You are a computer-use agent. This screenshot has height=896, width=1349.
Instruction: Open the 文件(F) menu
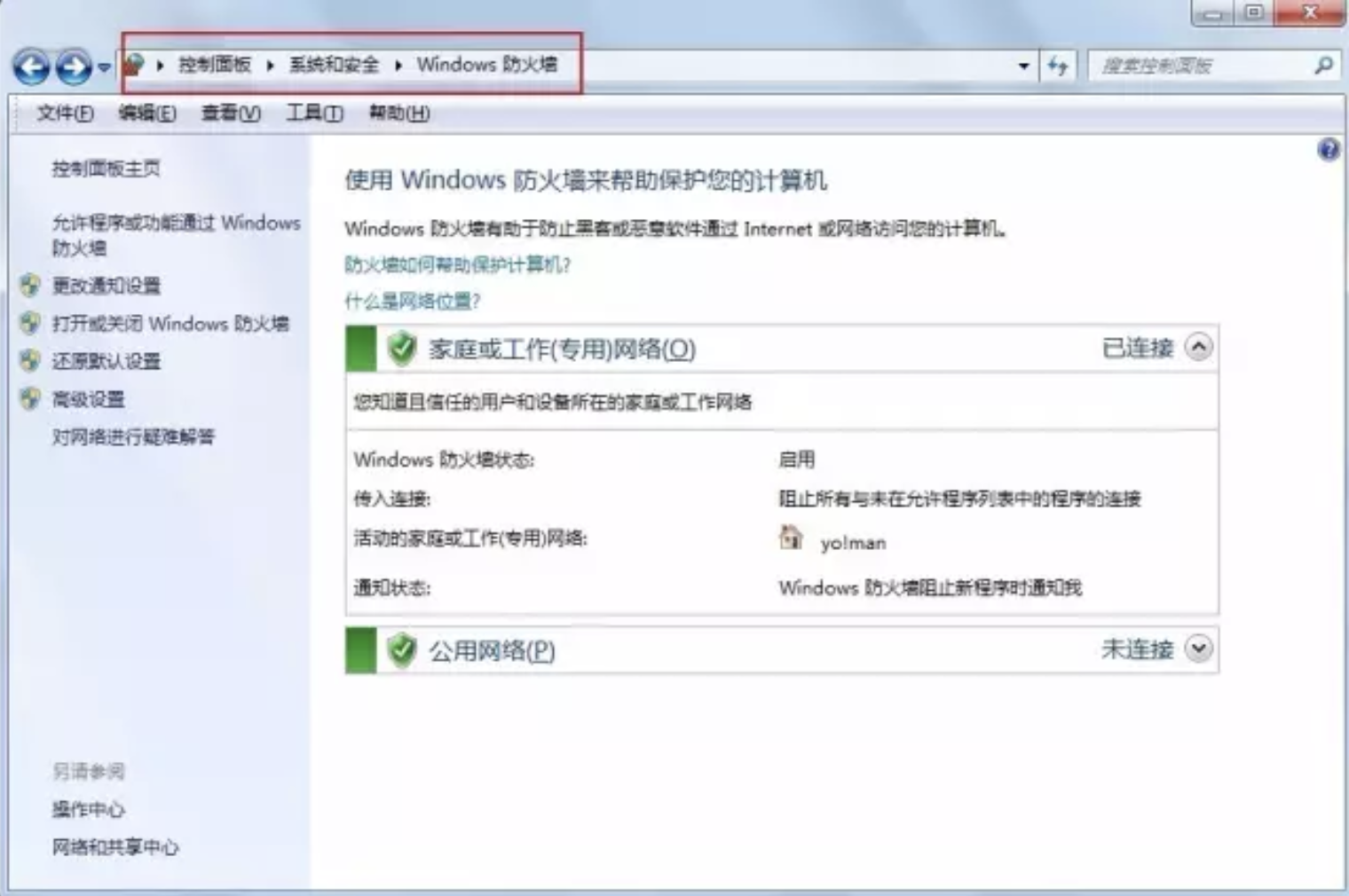coord(65,113)
